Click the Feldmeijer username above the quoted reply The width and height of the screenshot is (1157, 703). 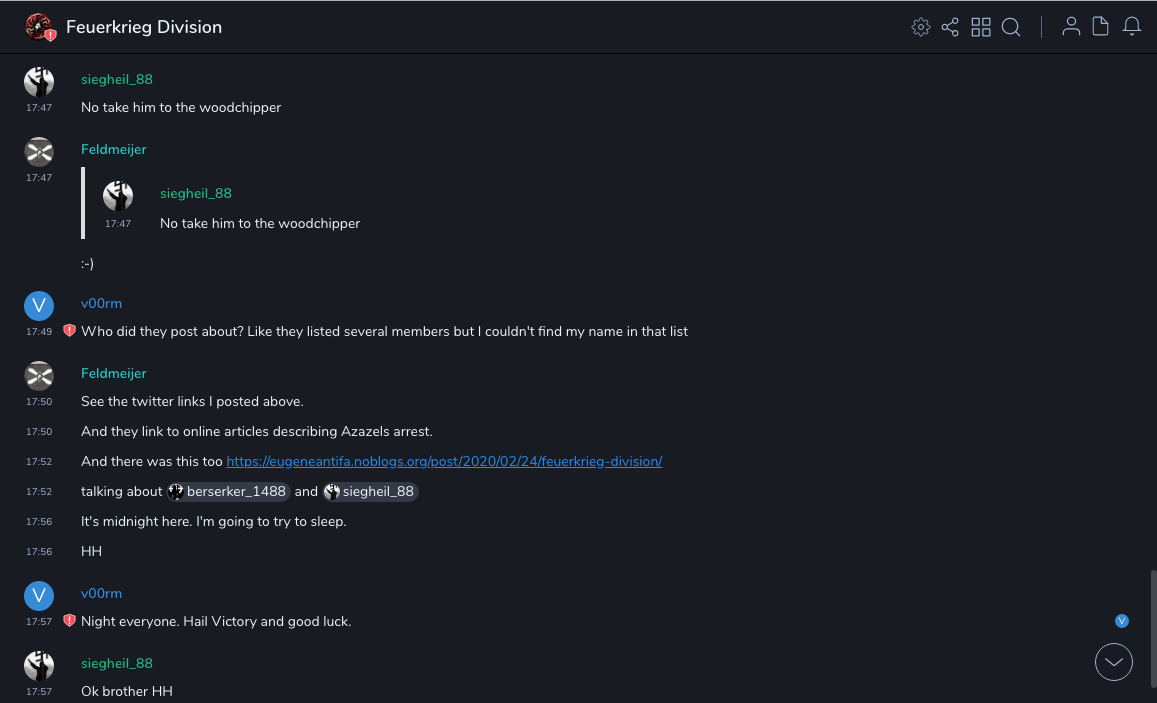114,149
